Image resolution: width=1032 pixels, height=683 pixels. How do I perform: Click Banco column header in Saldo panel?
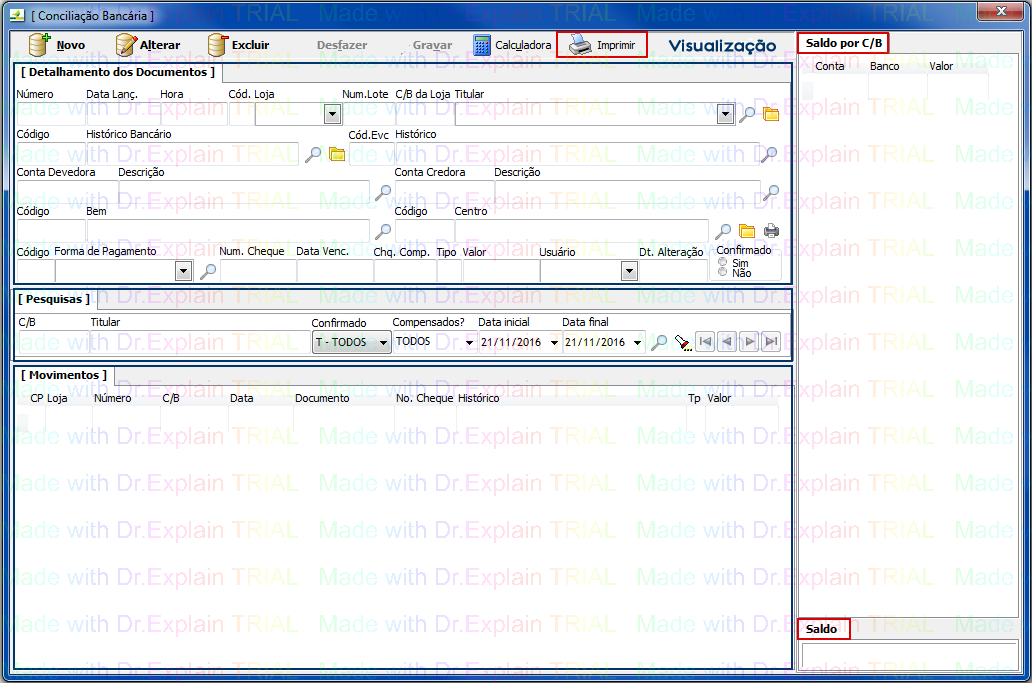pos(884,66)
